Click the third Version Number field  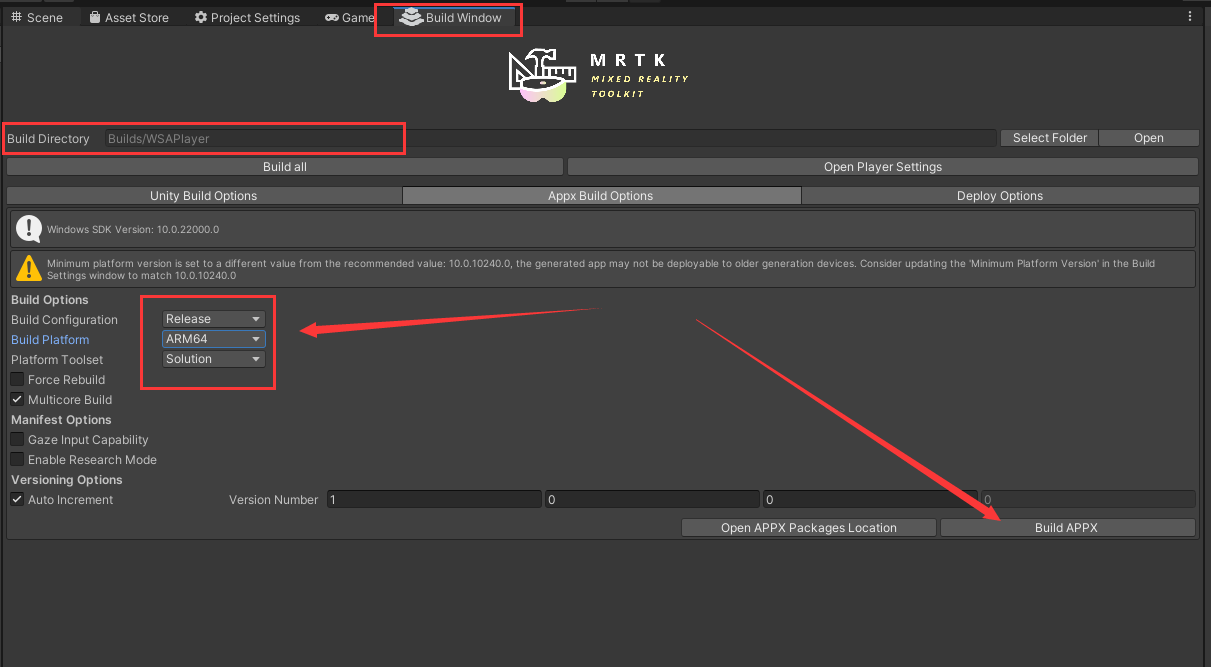870,499
